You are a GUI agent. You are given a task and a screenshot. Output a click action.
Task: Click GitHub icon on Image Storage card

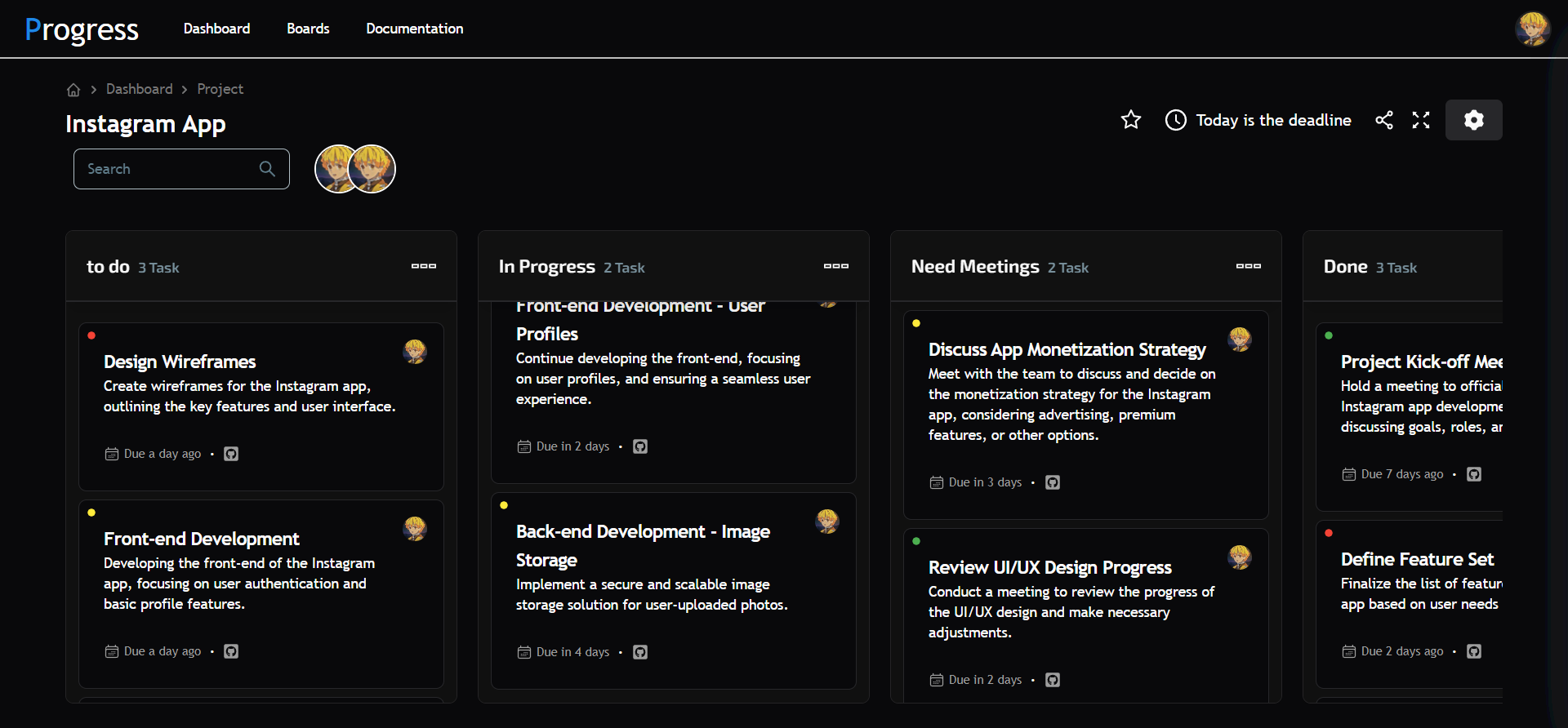tap(640, 652)
